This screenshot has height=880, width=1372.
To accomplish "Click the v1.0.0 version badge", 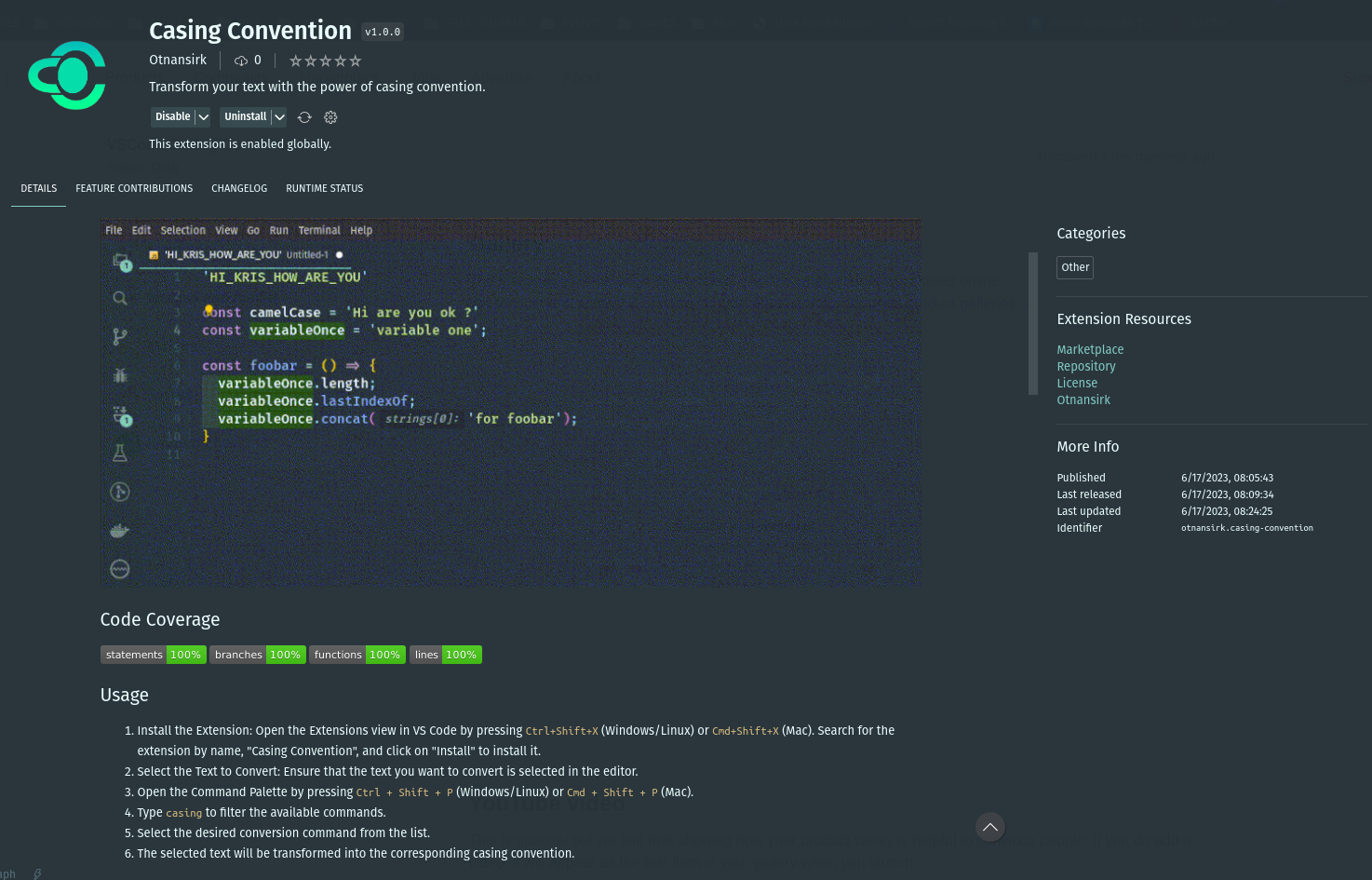I will [383, 33].
